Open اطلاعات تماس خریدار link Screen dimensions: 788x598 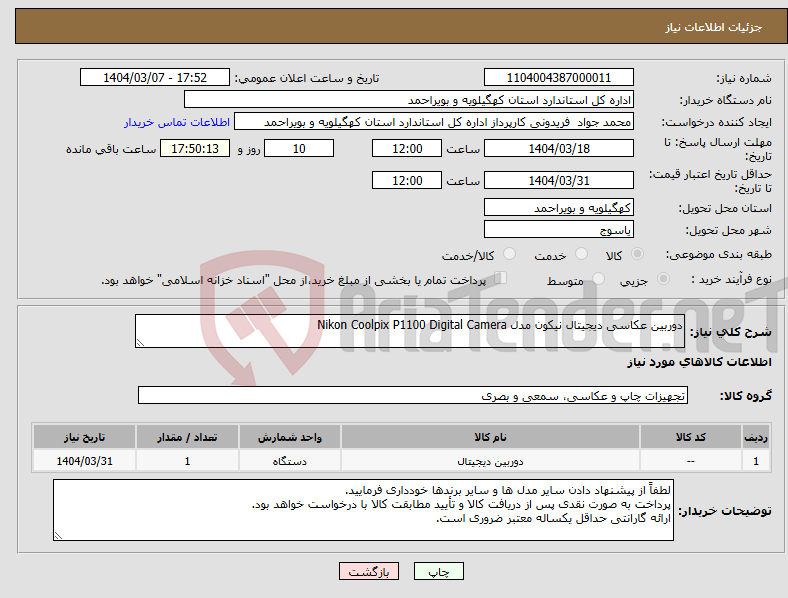177,122
